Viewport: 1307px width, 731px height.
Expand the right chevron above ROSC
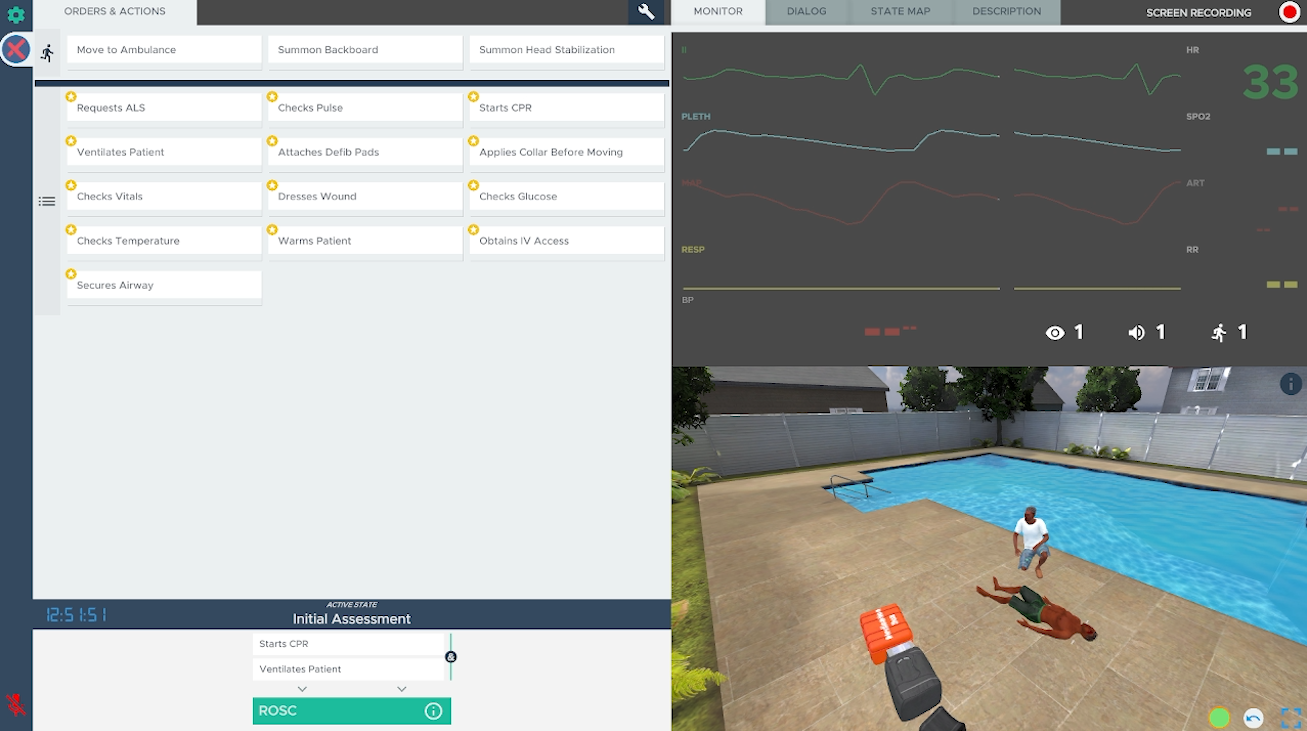[401, 689]
